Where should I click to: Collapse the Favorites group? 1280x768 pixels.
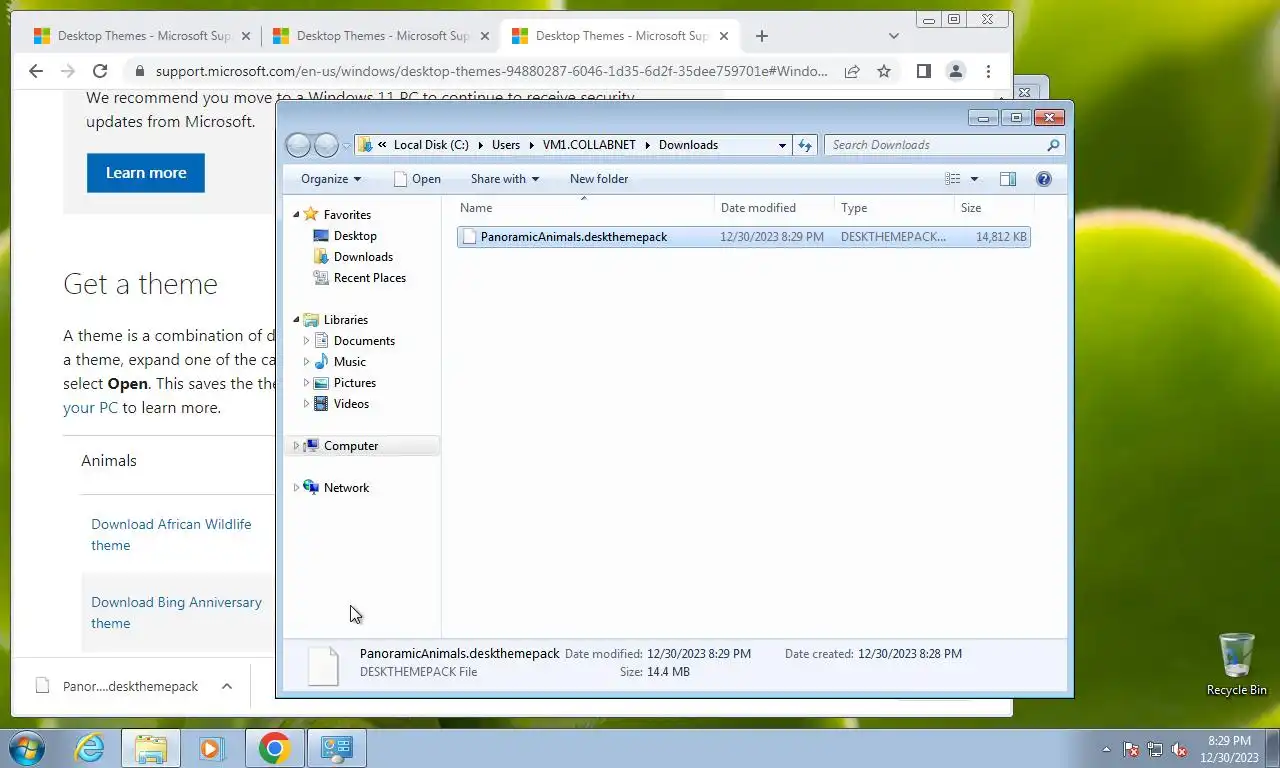click(296, 215)
